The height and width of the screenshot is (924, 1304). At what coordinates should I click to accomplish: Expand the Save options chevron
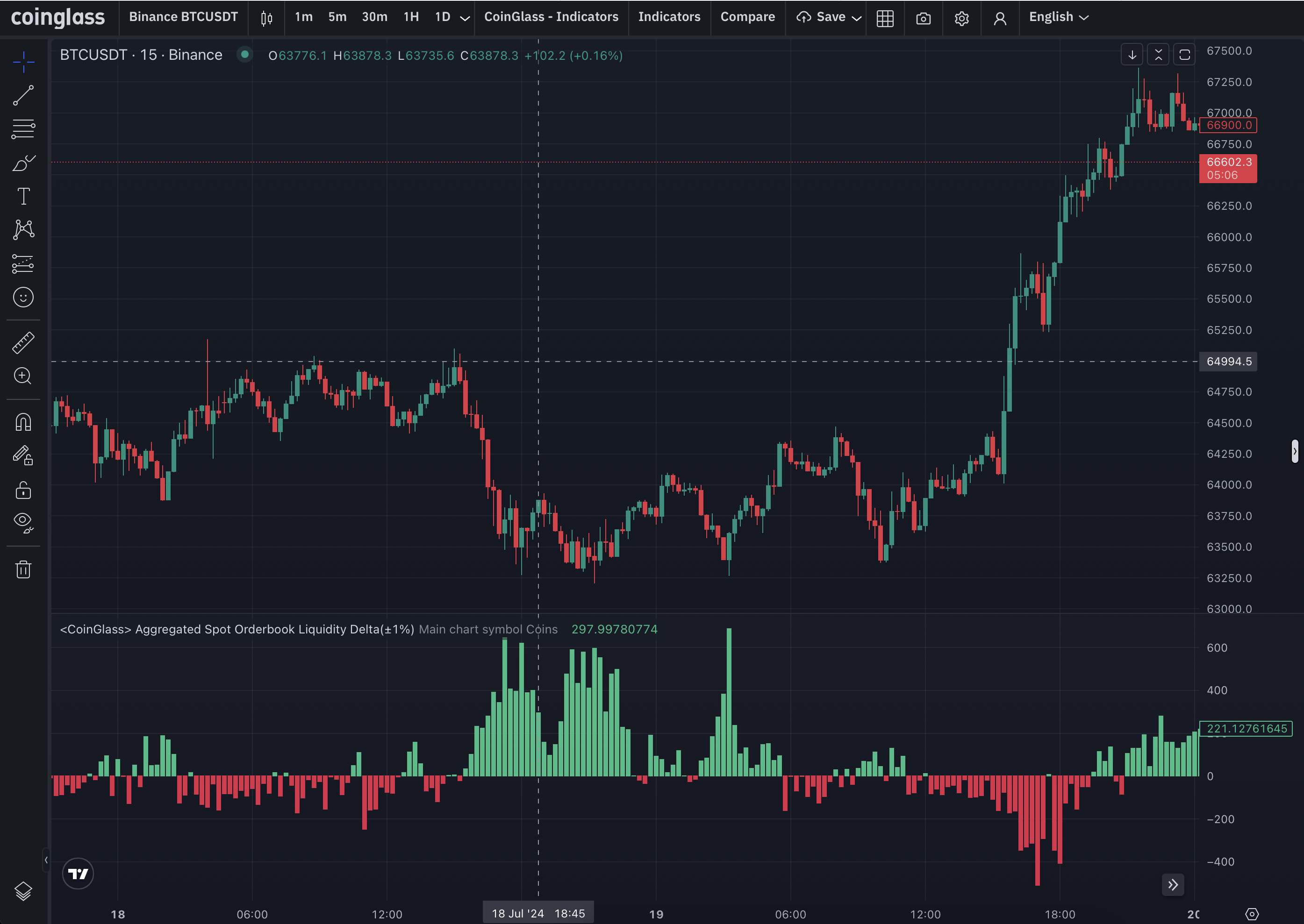click(x=856, y=18)
